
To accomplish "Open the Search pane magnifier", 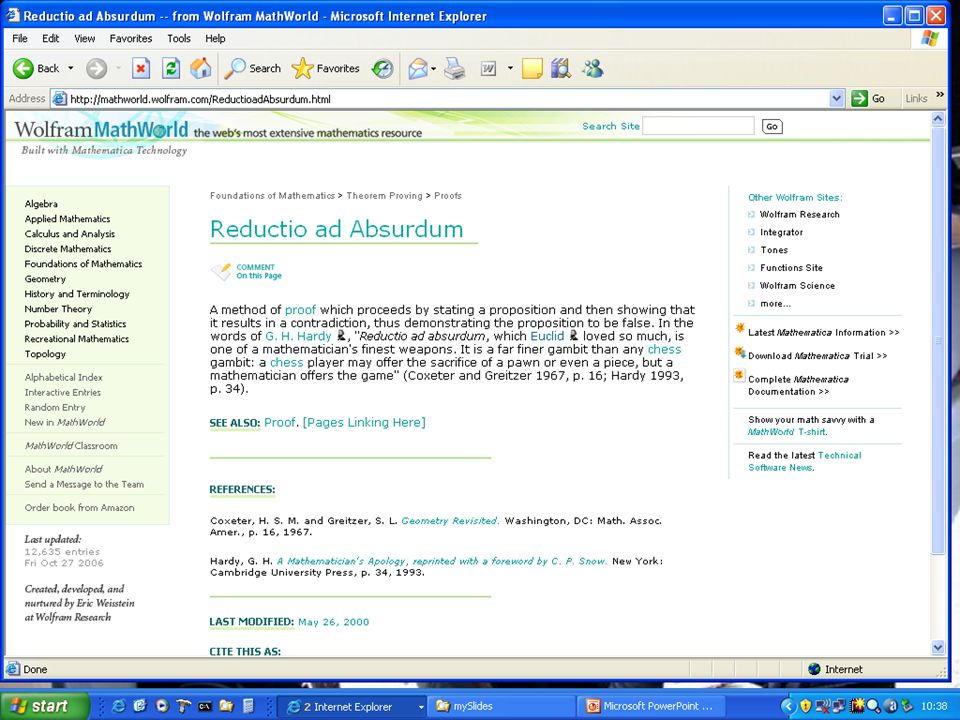I will (x=252, y=69).
